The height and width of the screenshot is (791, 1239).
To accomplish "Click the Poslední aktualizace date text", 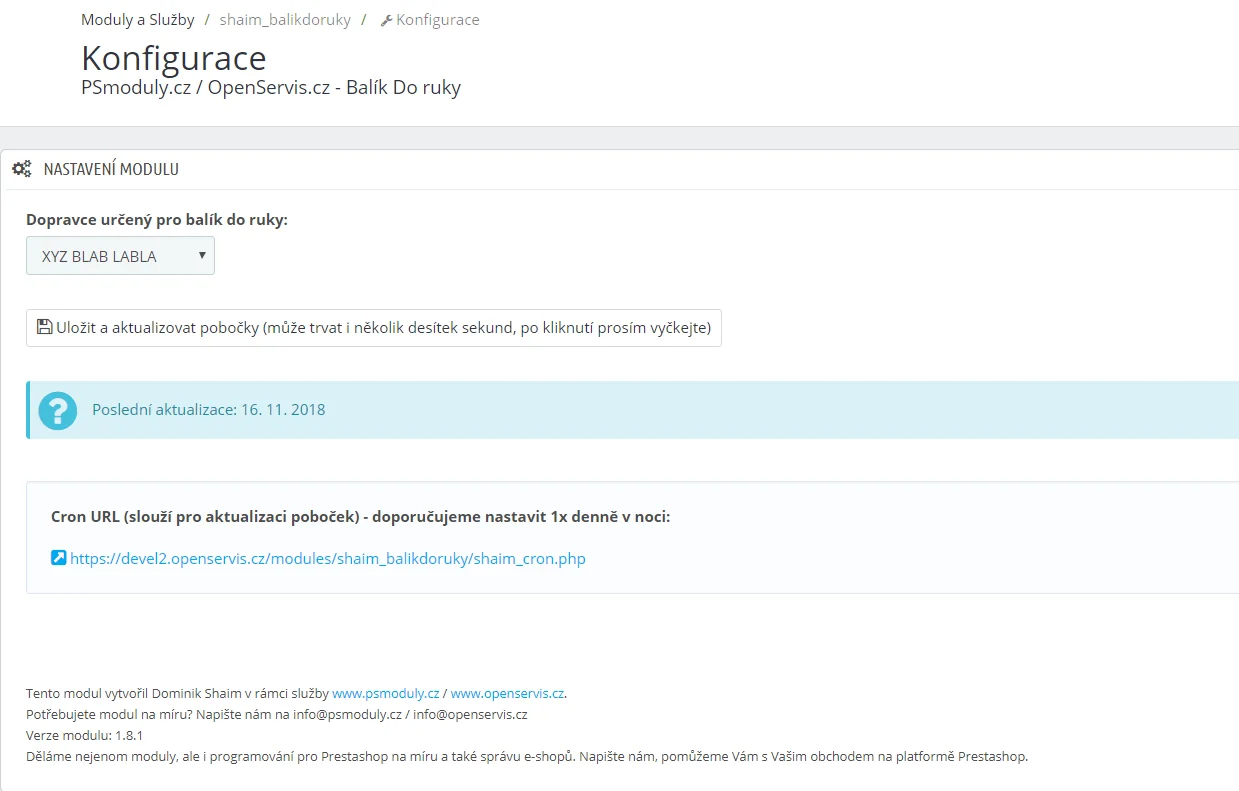I will tap(208, 410).
